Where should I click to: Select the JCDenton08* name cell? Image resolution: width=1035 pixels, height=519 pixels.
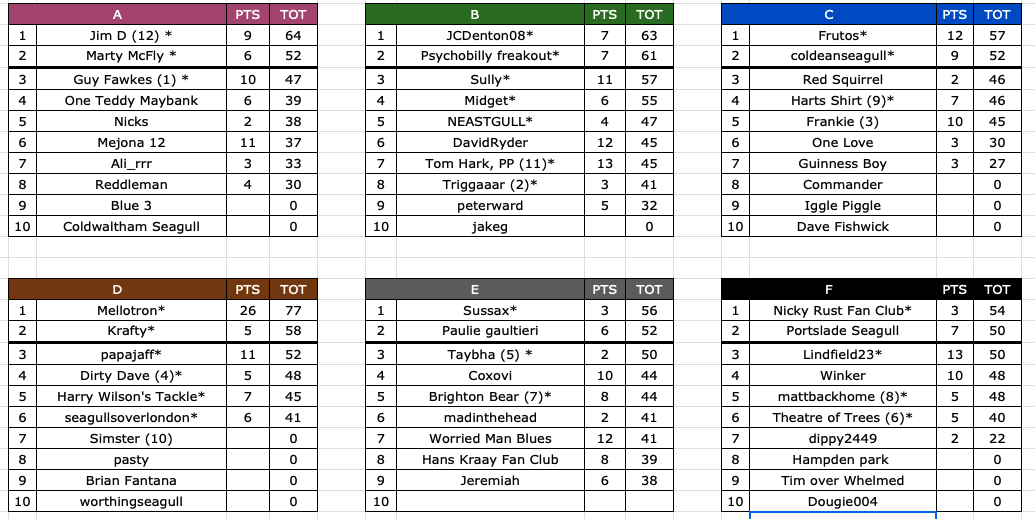(490, 36)
